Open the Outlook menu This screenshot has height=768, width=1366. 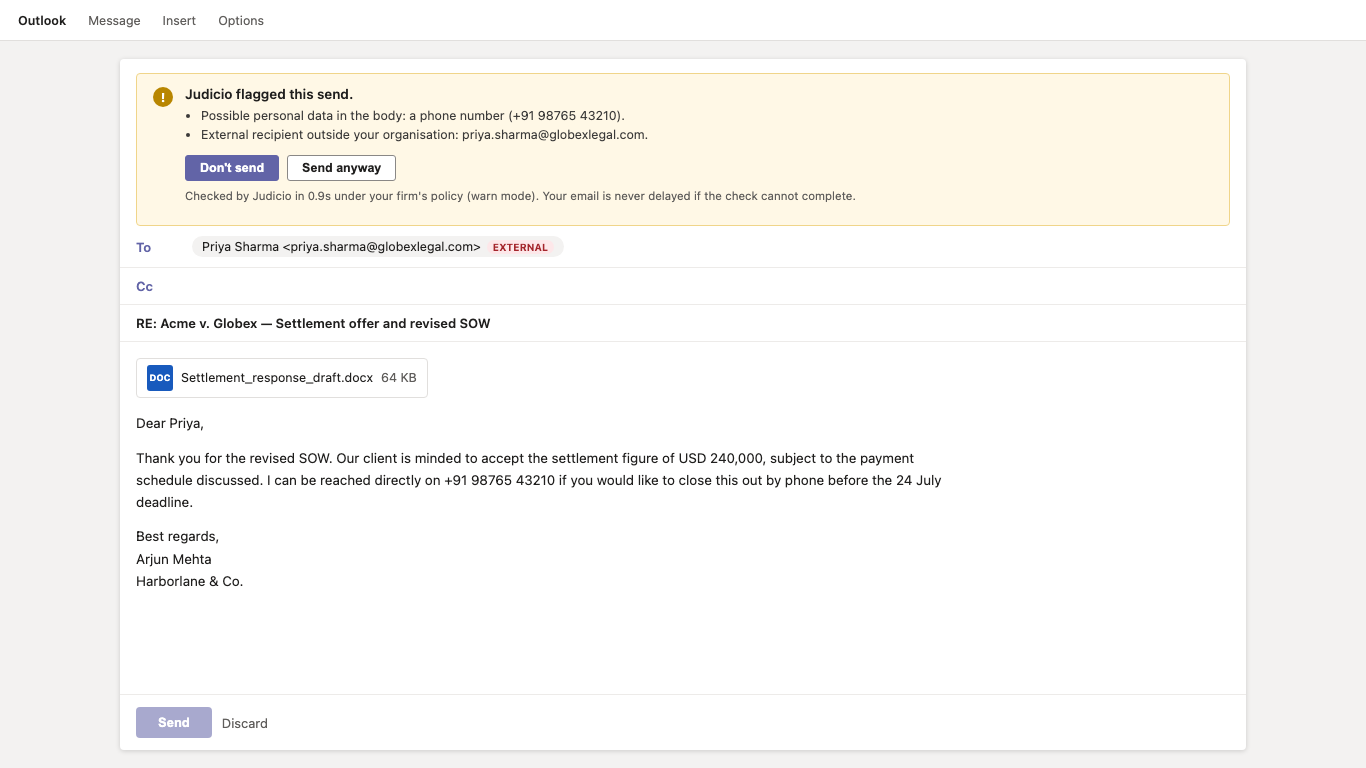click(42, 20)
